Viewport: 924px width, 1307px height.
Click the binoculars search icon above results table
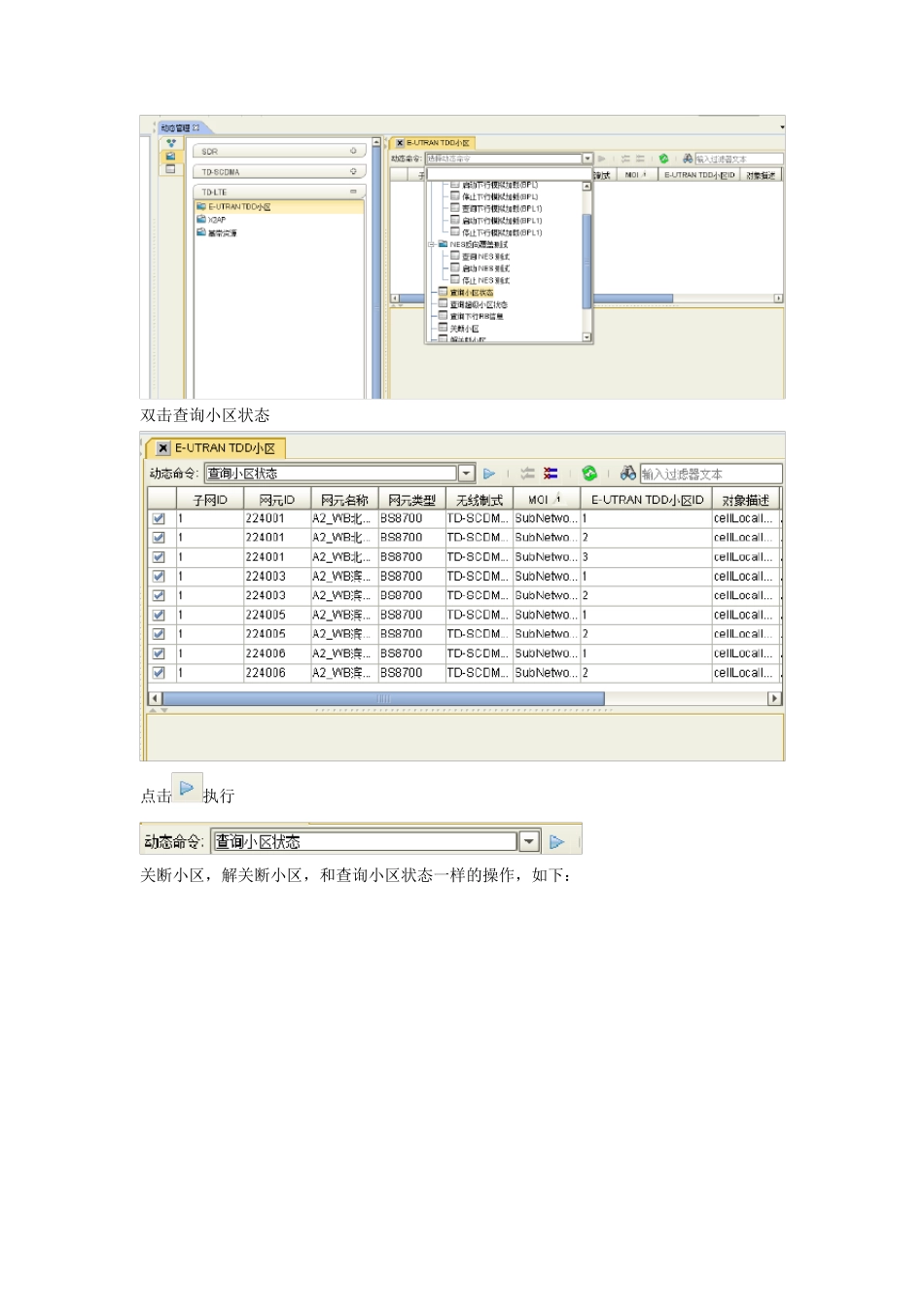[628, 474]
